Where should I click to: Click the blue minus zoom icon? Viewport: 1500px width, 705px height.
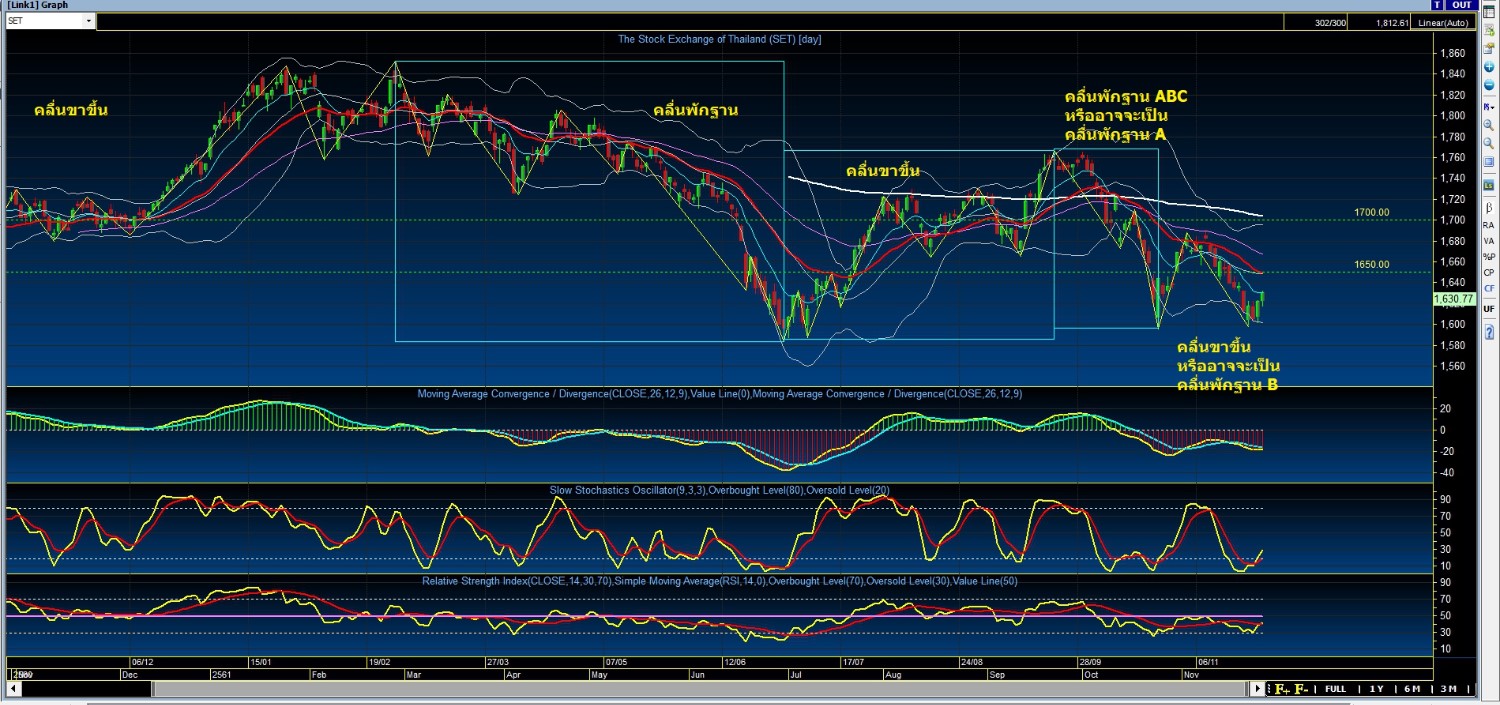pos(1488,85)
